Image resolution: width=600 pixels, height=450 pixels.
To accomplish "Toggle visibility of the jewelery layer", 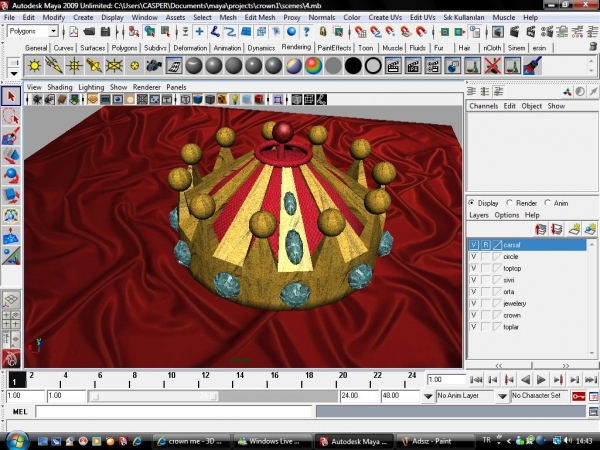I will 474,303.
